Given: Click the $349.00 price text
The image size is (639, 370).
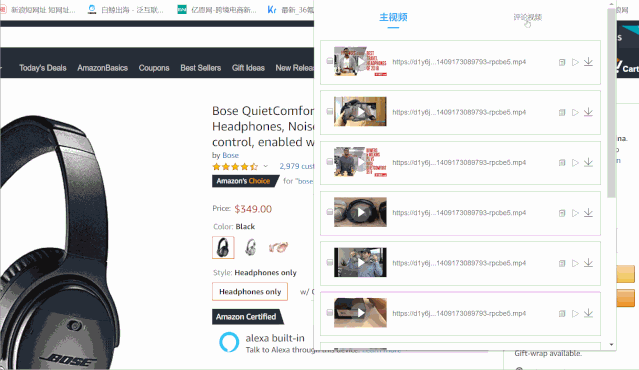Looking at the screenshot, I should (253, 209).
